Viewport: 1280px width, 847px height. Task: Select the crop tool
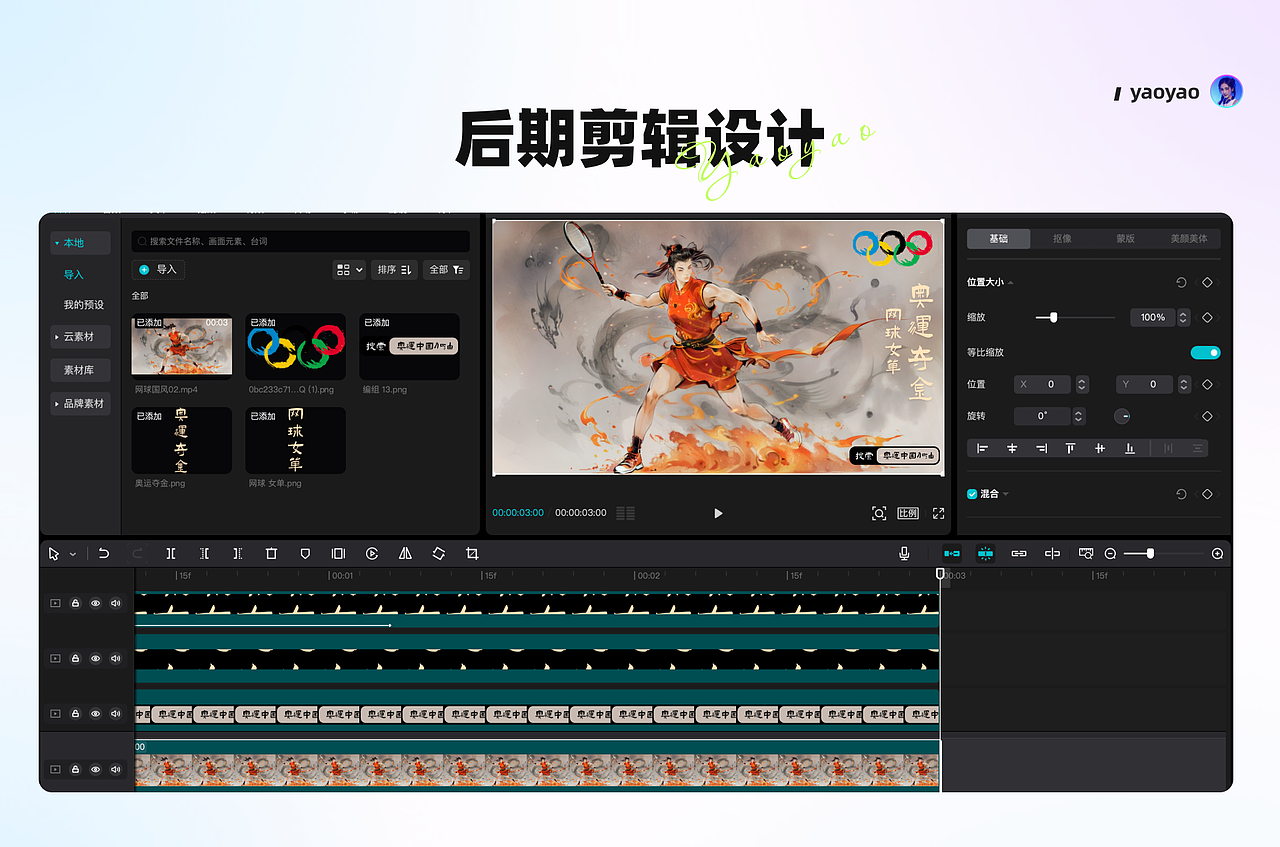[x=471, y=553]
